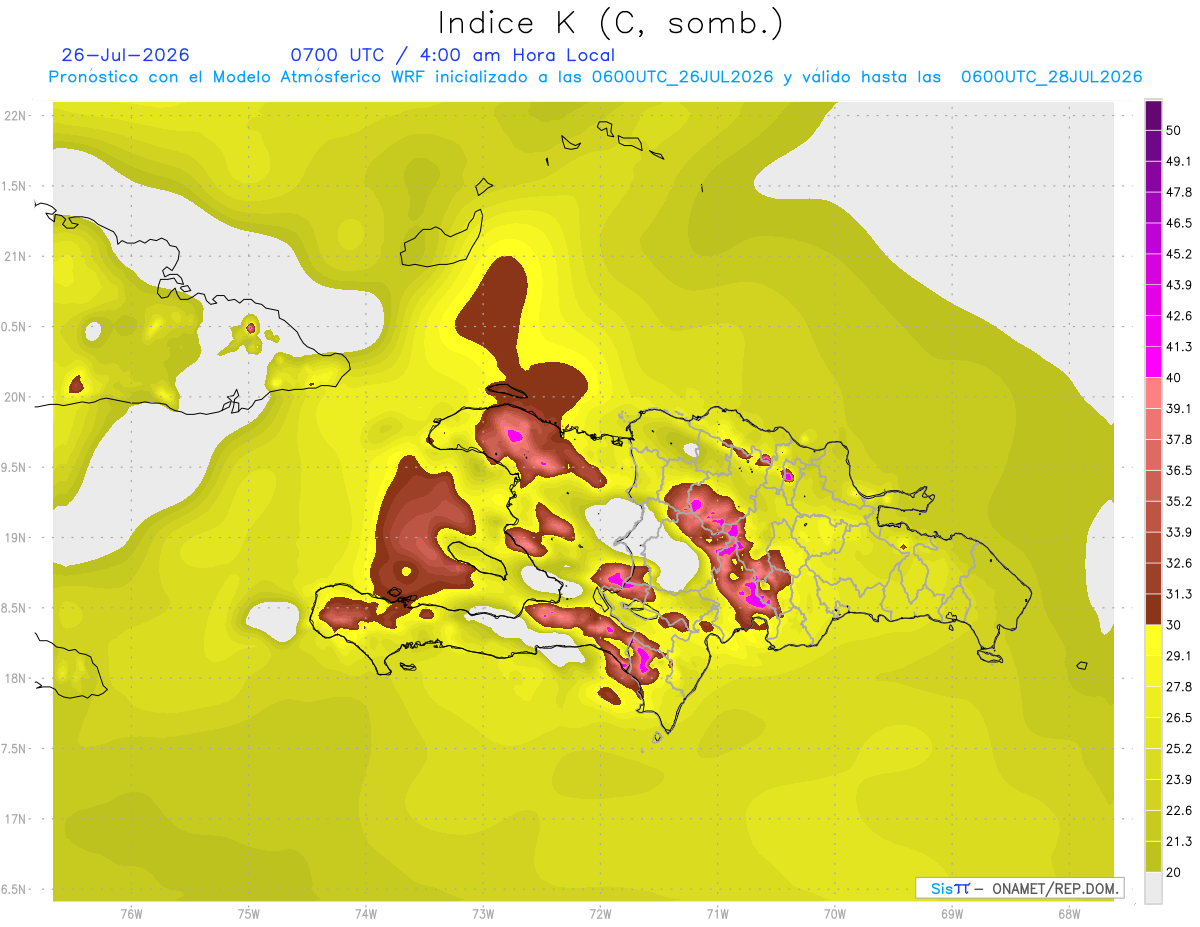Pick the light gray swatch below 20
Screen dimensions: 1200x927
1154,887
